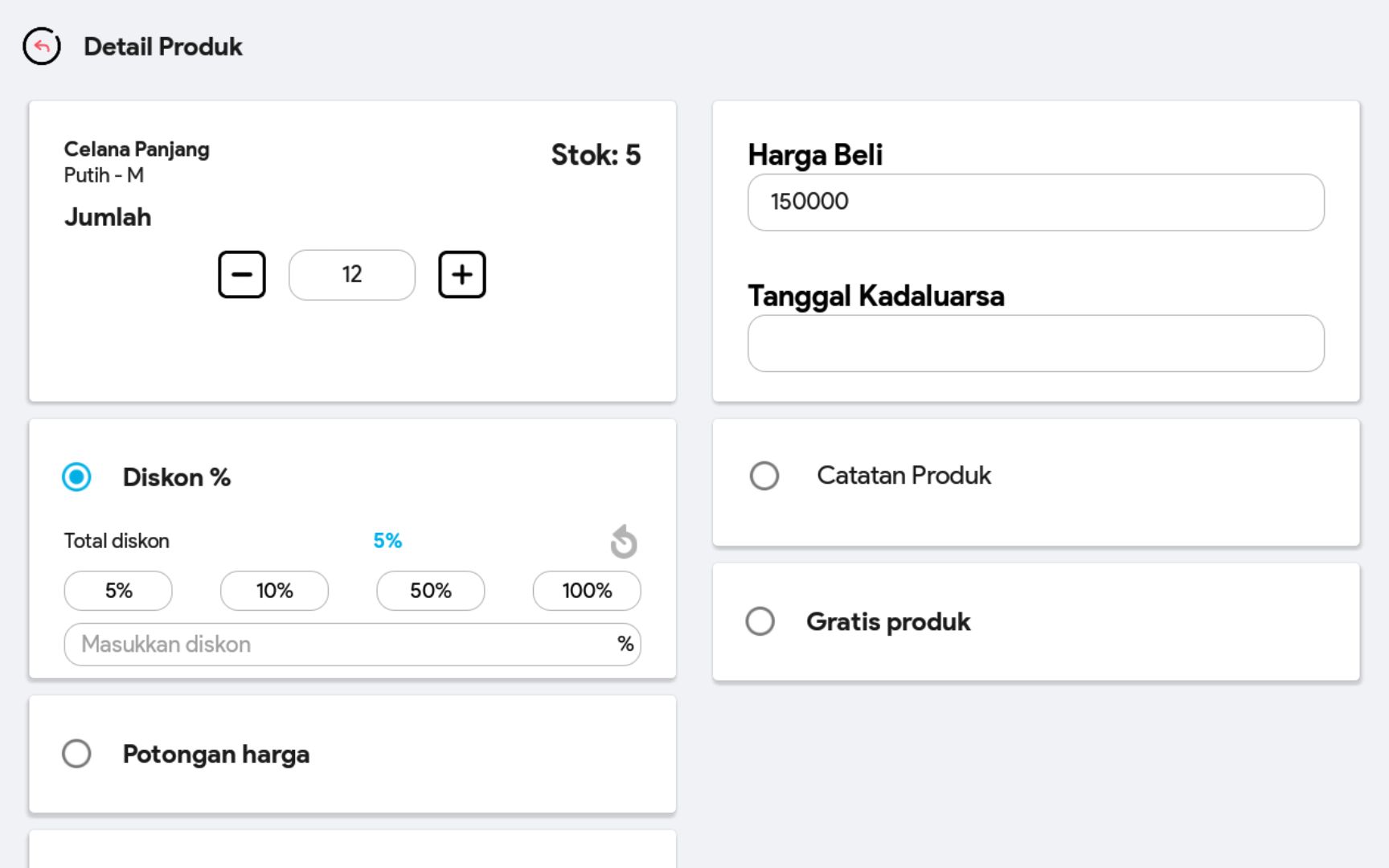This screenshot has height=868, width=1389.
Task: Click the Harga Beli price field
Action: point(1035,203)
